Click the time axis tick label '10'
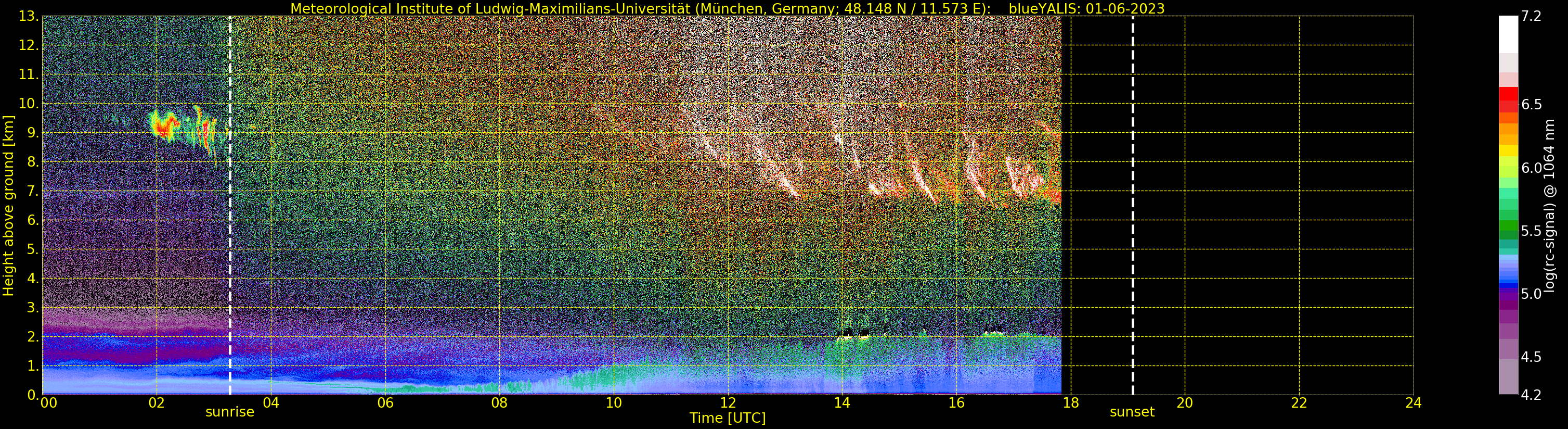Image resolution: width=1568 pixels, height=429 pixels. pos(614,403)
